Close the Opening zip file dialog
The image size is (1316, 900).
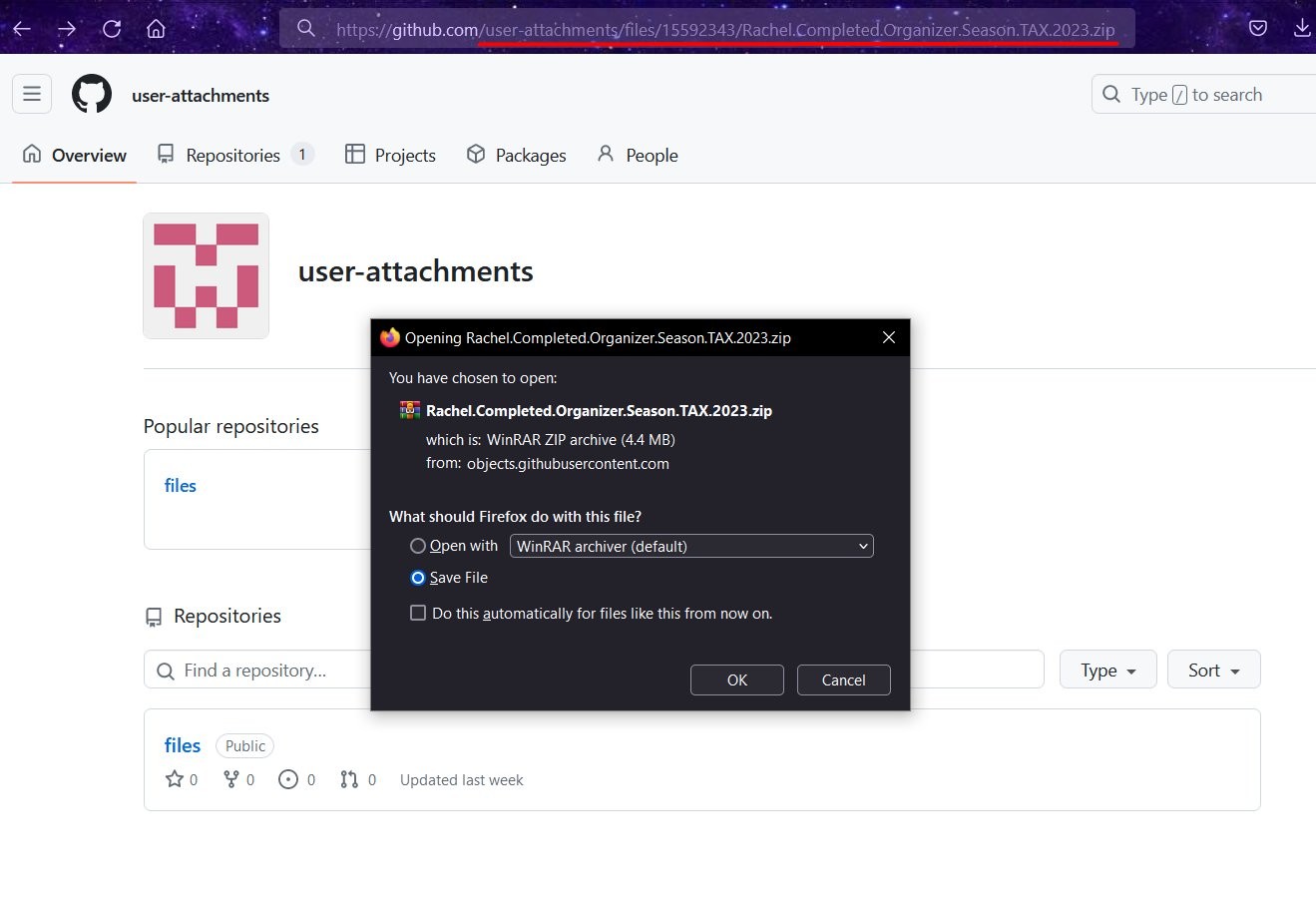coord(889,337)
